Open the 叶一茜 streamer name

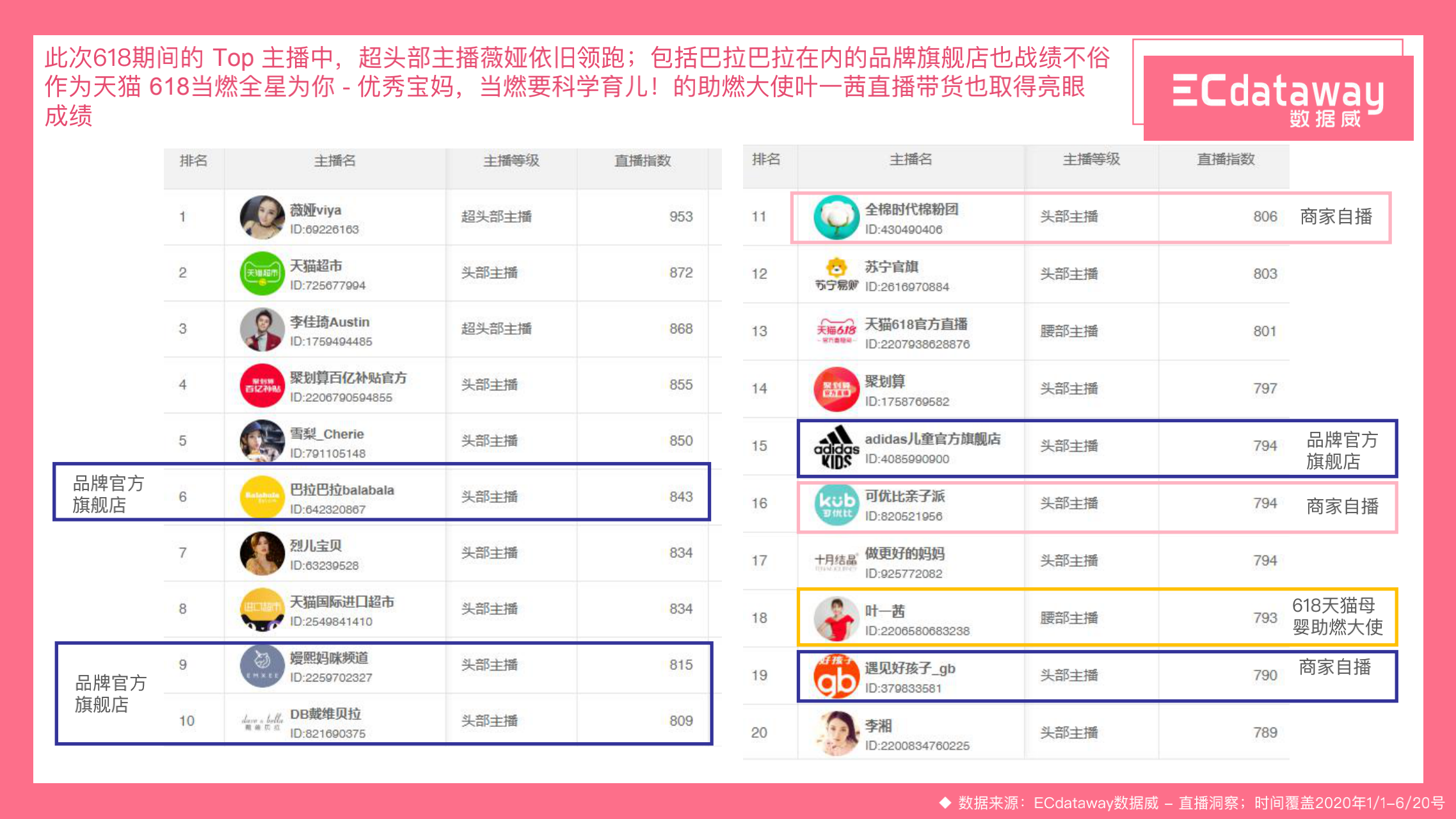coord(884,612)
